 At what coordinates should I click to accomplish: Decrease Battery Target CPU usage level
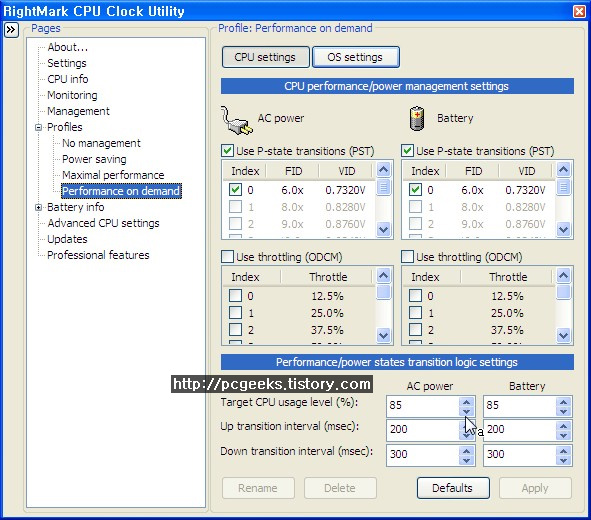[x=563, y=411]
